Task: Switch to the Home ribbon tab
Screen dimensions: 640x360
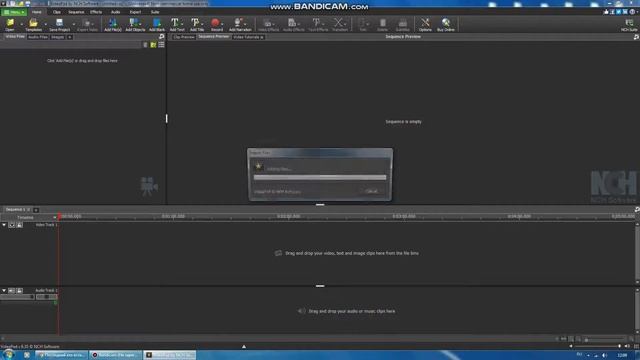Action: [37, 12]
